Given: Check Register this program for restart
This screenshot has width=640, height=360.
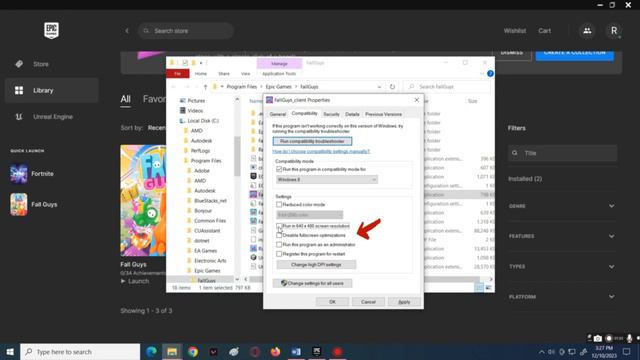Looking at the screenshot, I should tap(279, 254).
